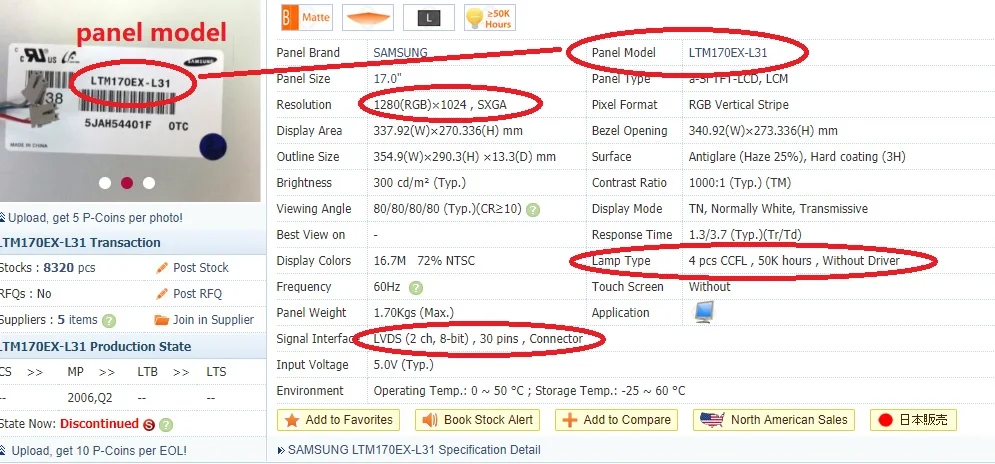Click Touch Screen value Without

pyautogui.click(x=709, y=287)
